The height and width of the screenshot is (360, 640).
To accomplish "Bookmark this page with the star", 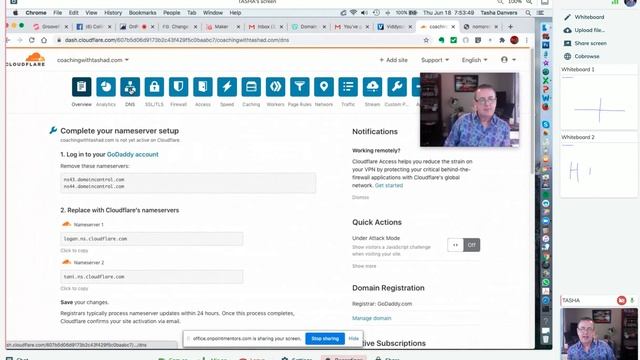I will (426, 40).
